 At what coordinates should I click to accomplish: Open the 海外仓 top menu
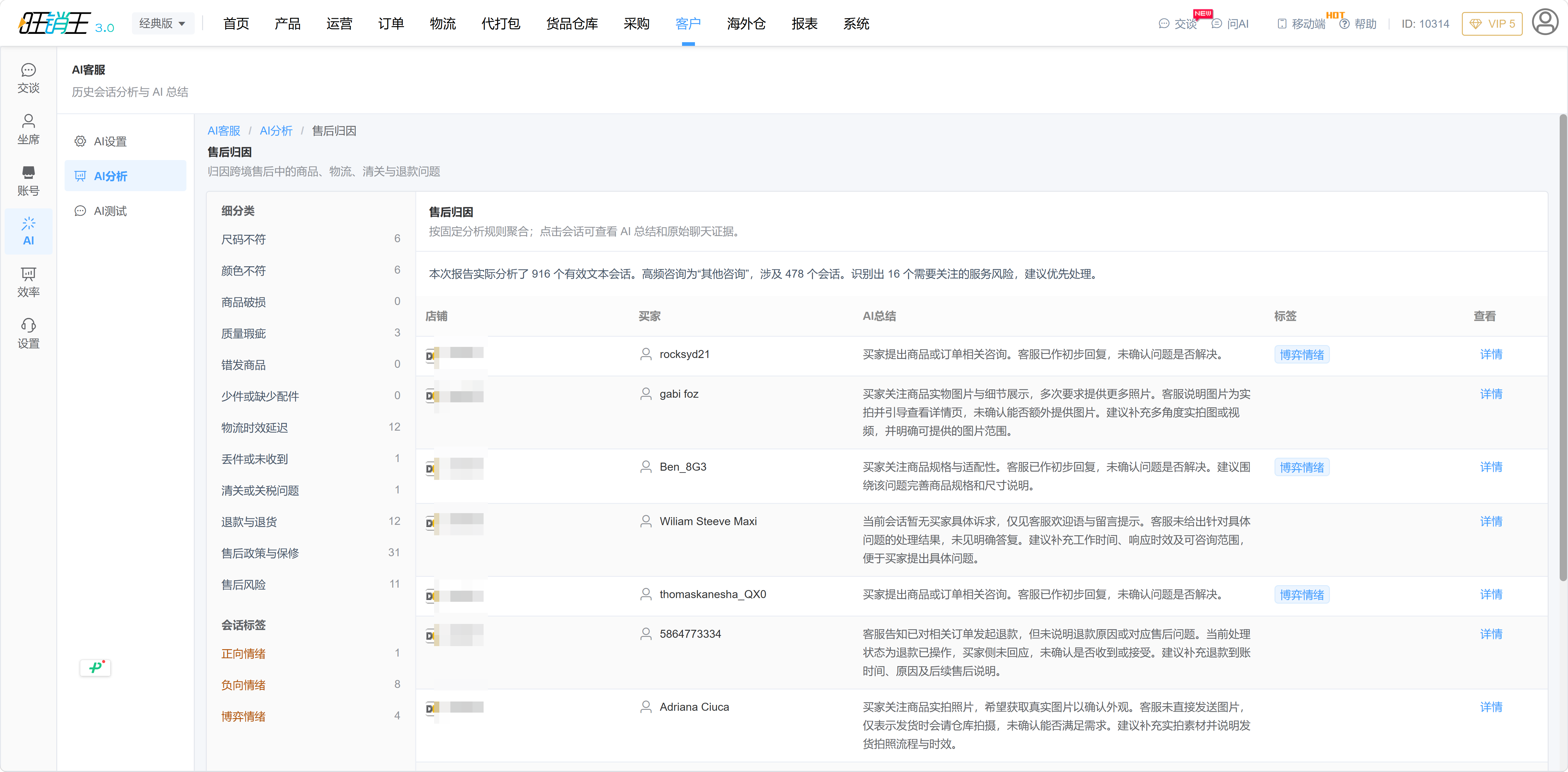coord(746,23)
